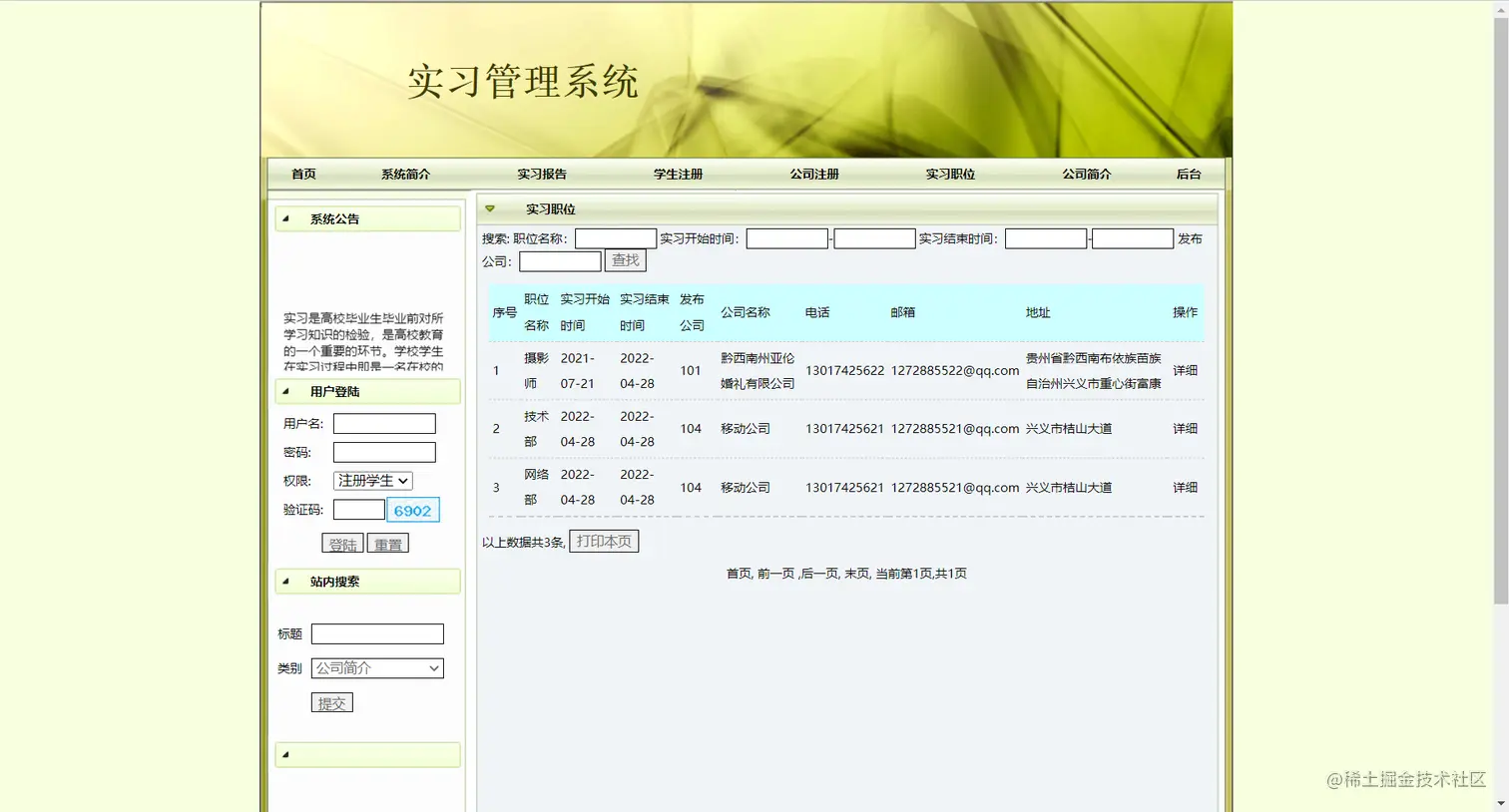
Task: Click the 操作 column header
Action: (x=1185, y=312)
